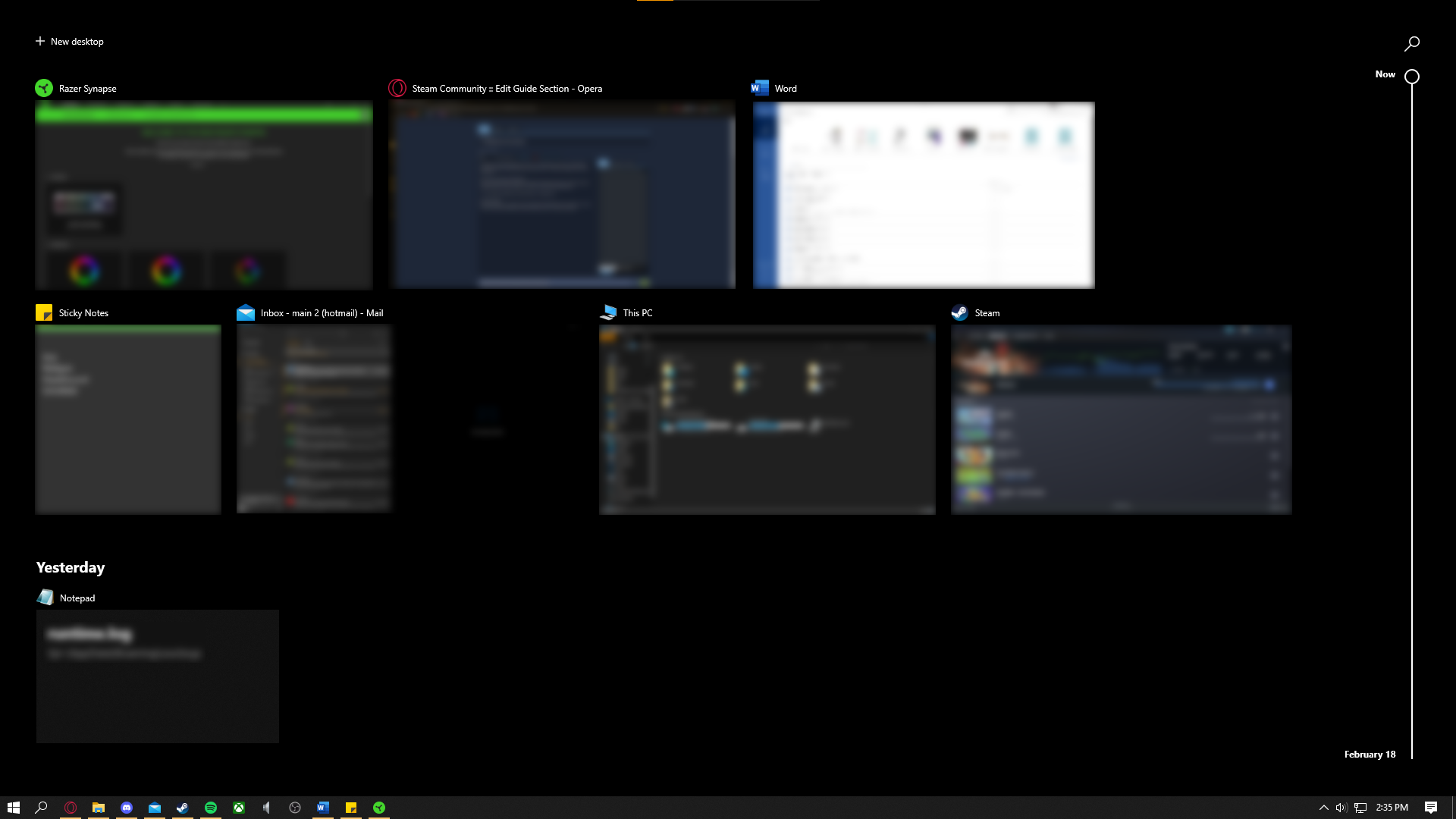Open the Action Center notifications icon
The image size is (1456, 819).
point(1430,808)
